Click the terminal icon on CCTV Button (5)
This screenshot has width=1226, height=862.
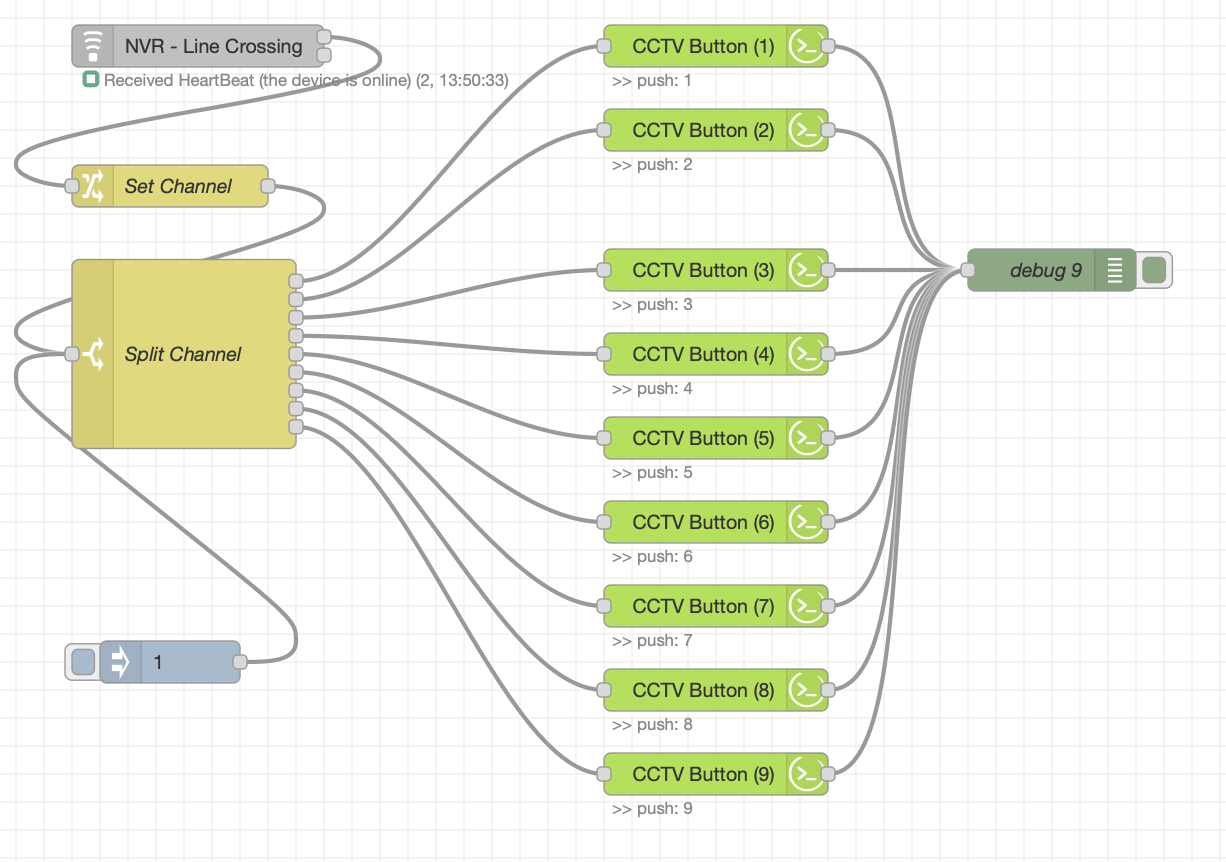(806, 438)
